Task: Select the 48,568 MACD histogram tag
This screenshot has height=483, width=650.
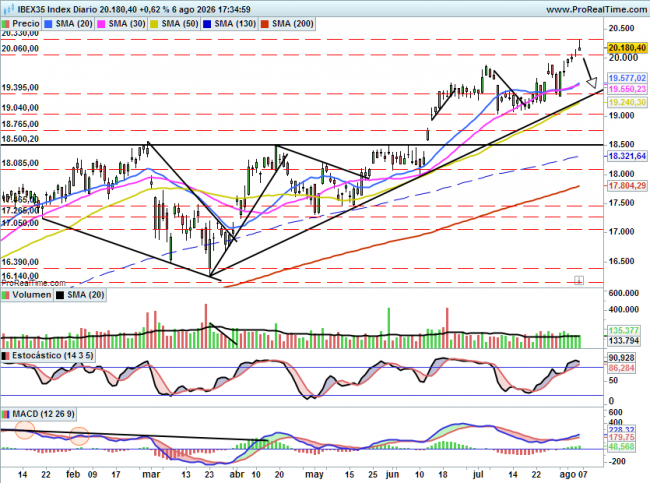Action: (x=621, y=447)
